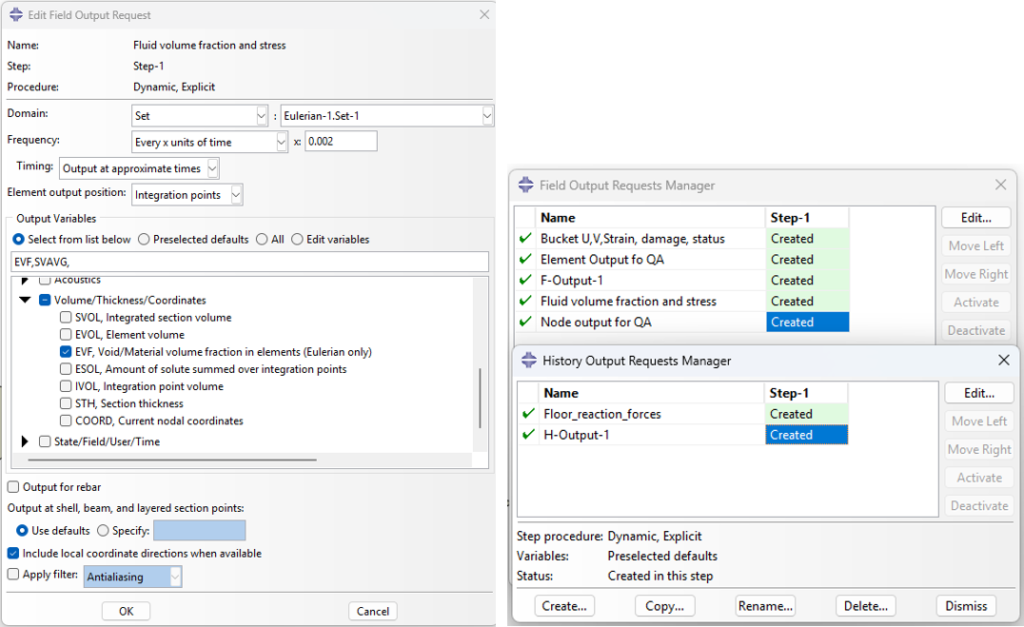
Task: Collapse the Volume/Thickness/Coordinates tree section
Action: (x=25, y=300)
